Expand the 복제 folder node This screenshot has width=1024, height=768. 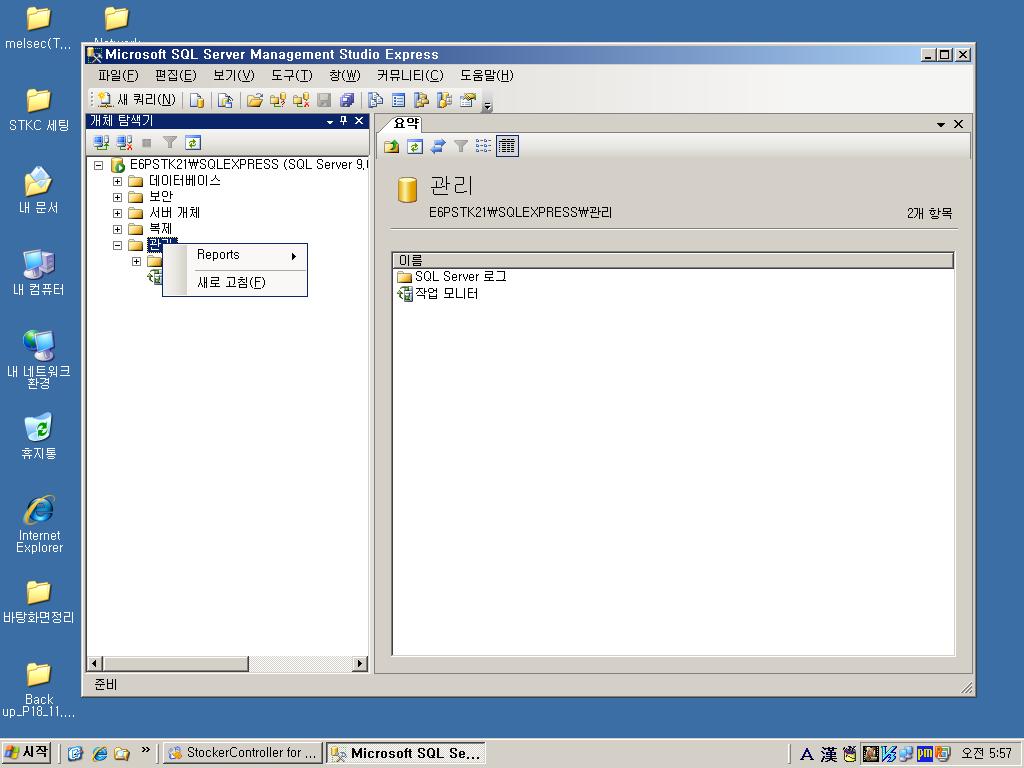pos(118,229)
